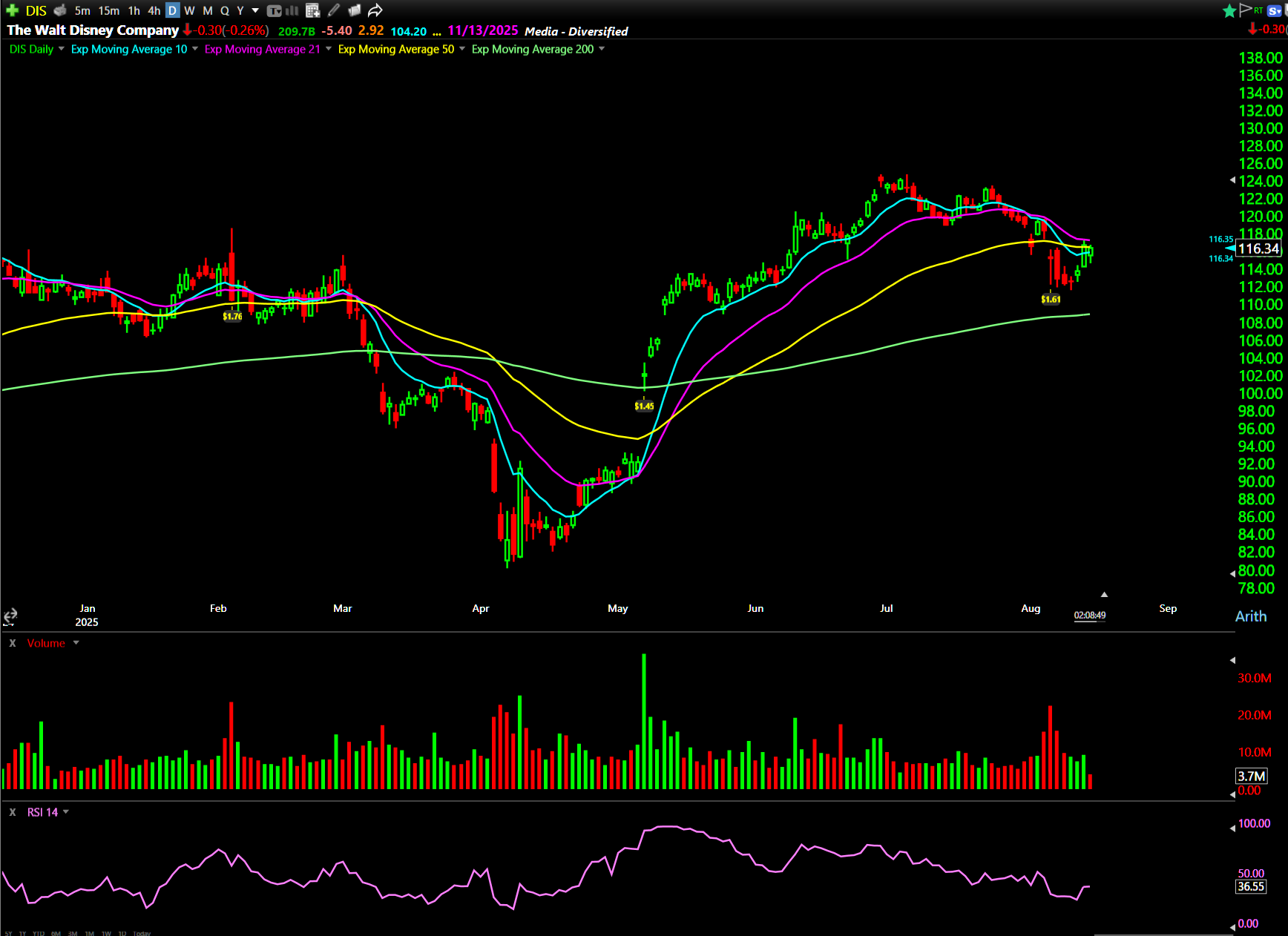Click the 116.34 current price label

1259,248
